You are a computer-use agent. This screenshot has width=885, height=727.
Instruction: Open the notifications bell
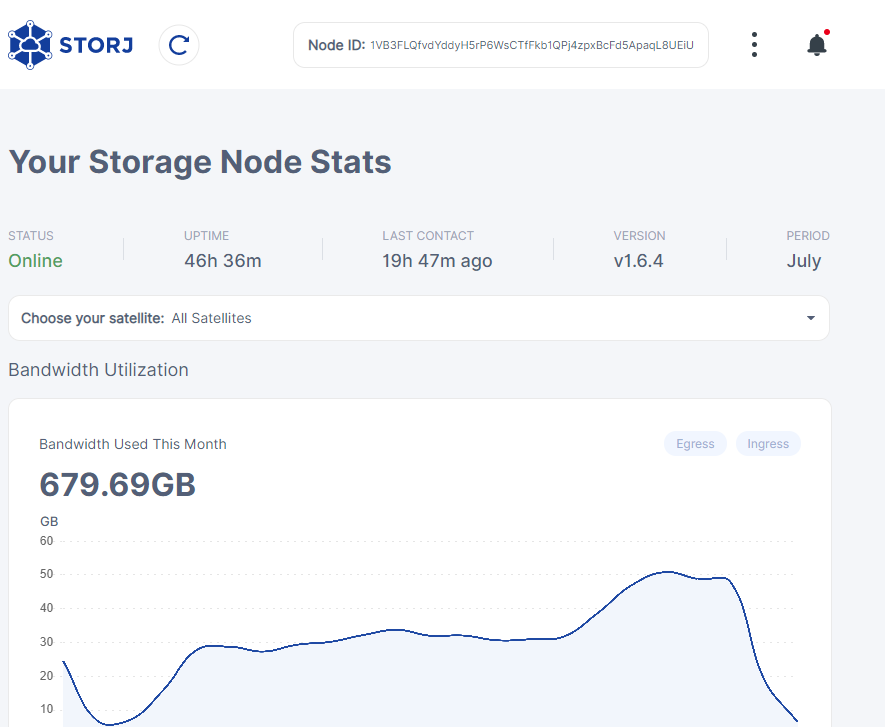point(817,45)
